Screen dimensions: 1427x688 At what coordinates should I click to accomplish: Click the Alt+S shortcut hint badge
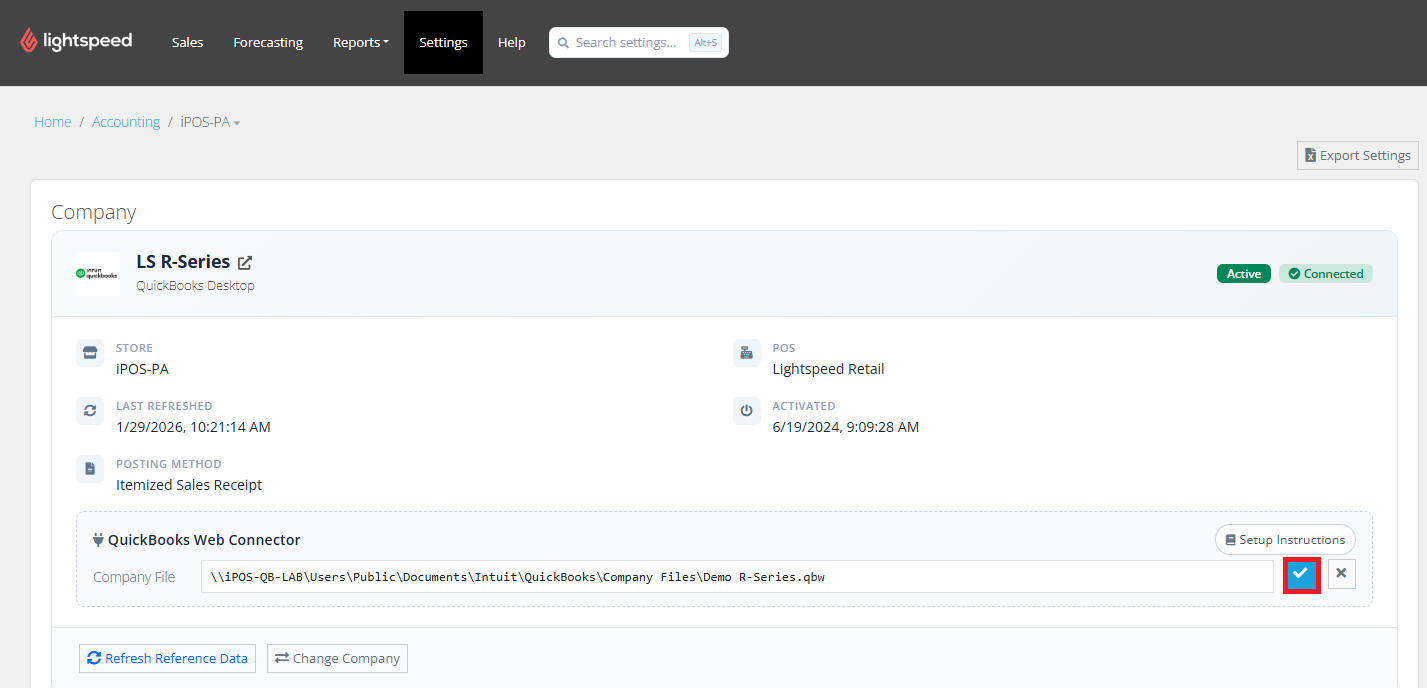pos(706,43)
